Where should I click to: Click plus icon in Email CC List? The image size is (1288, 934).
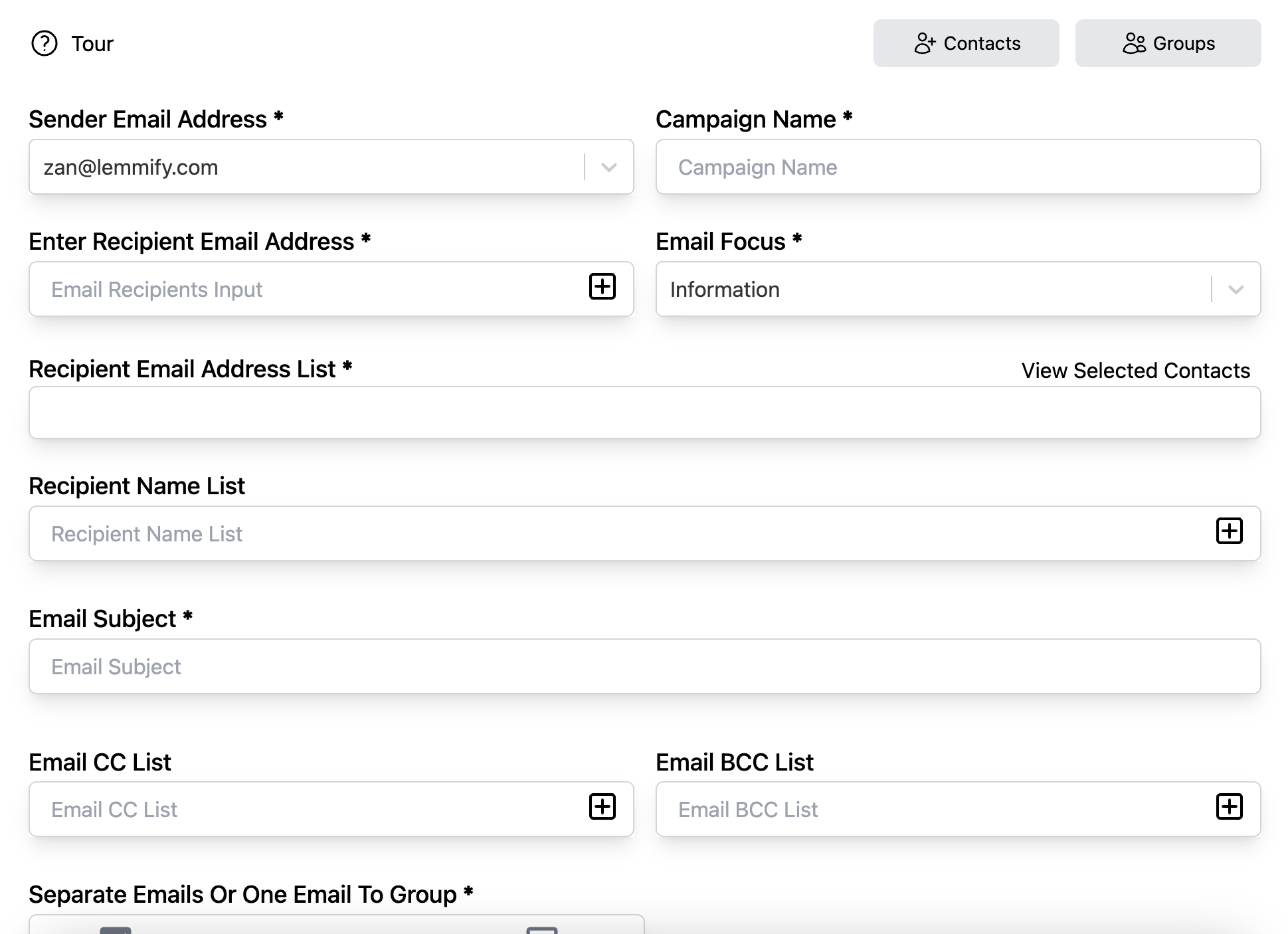(602, 806)
